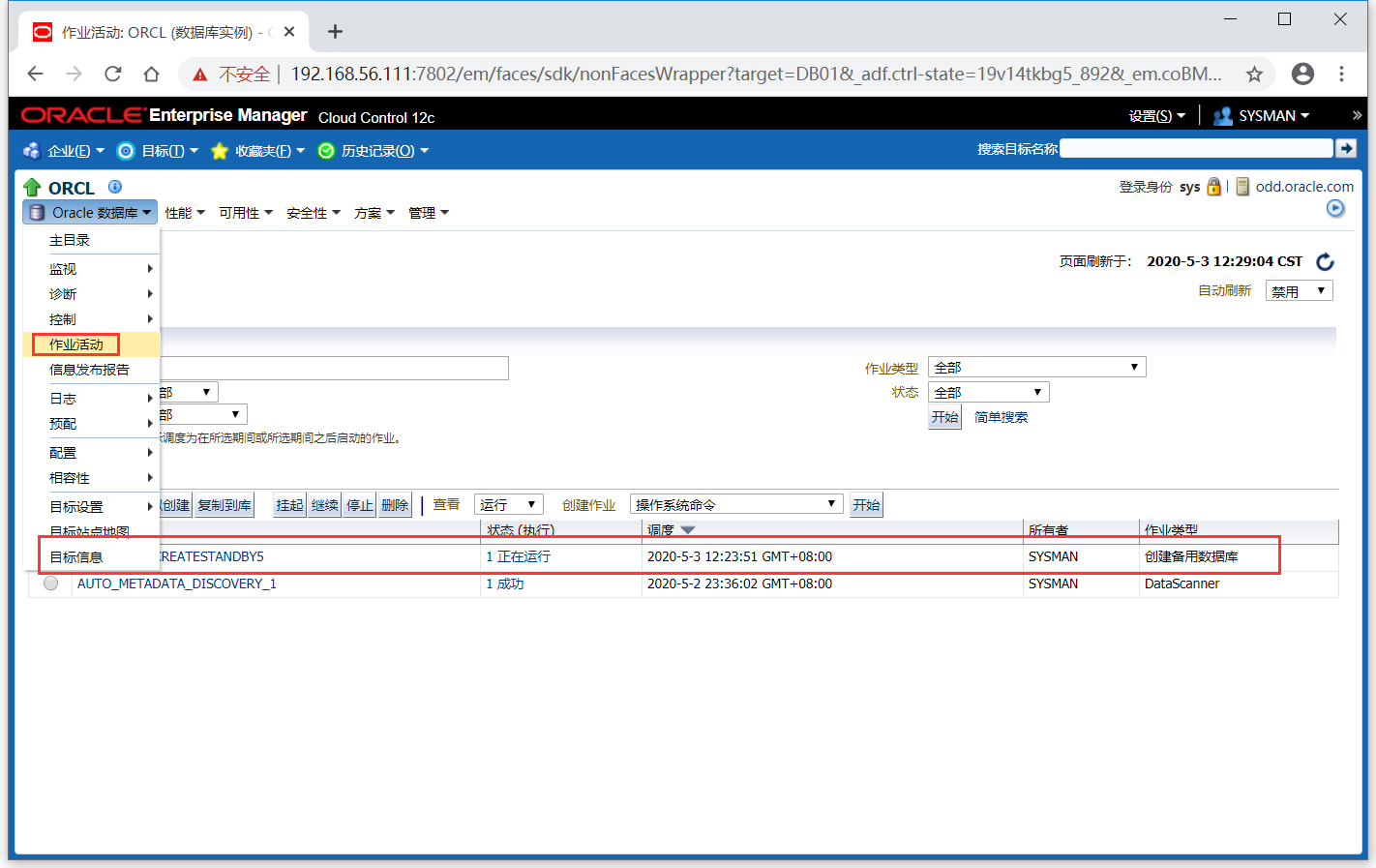
Task: Expand the 诊断 submenu
Action: click(91, 294)
